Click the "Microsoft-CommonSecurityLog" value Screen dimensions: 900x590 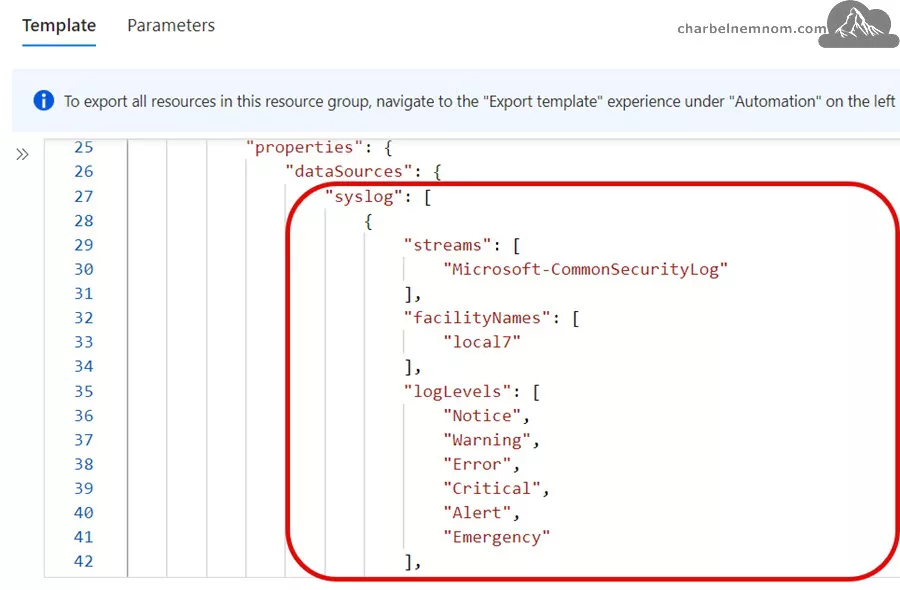point(585,270)
